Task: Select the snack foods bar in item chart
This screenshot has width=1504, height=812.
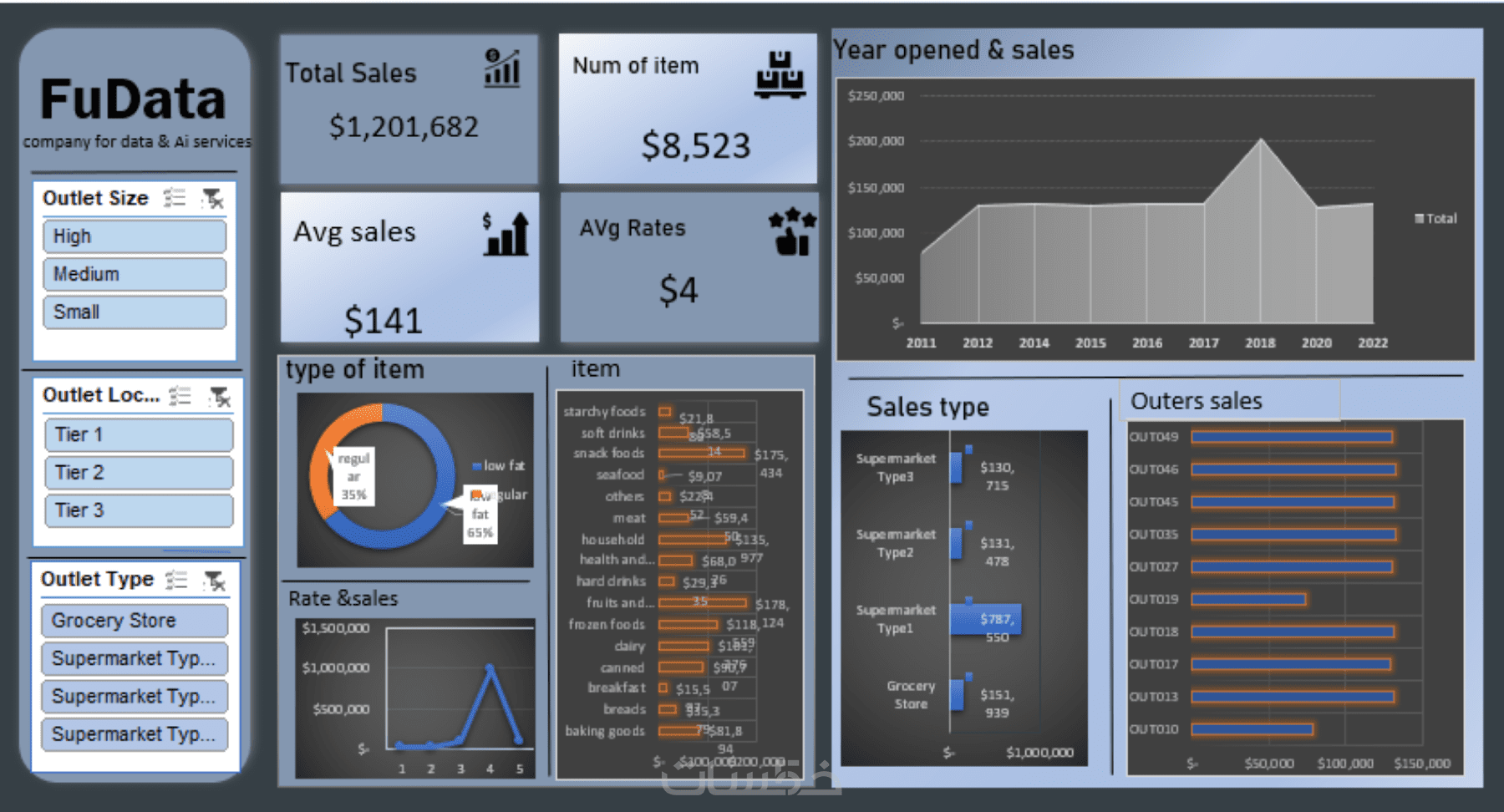Action: tap(702, 454)
